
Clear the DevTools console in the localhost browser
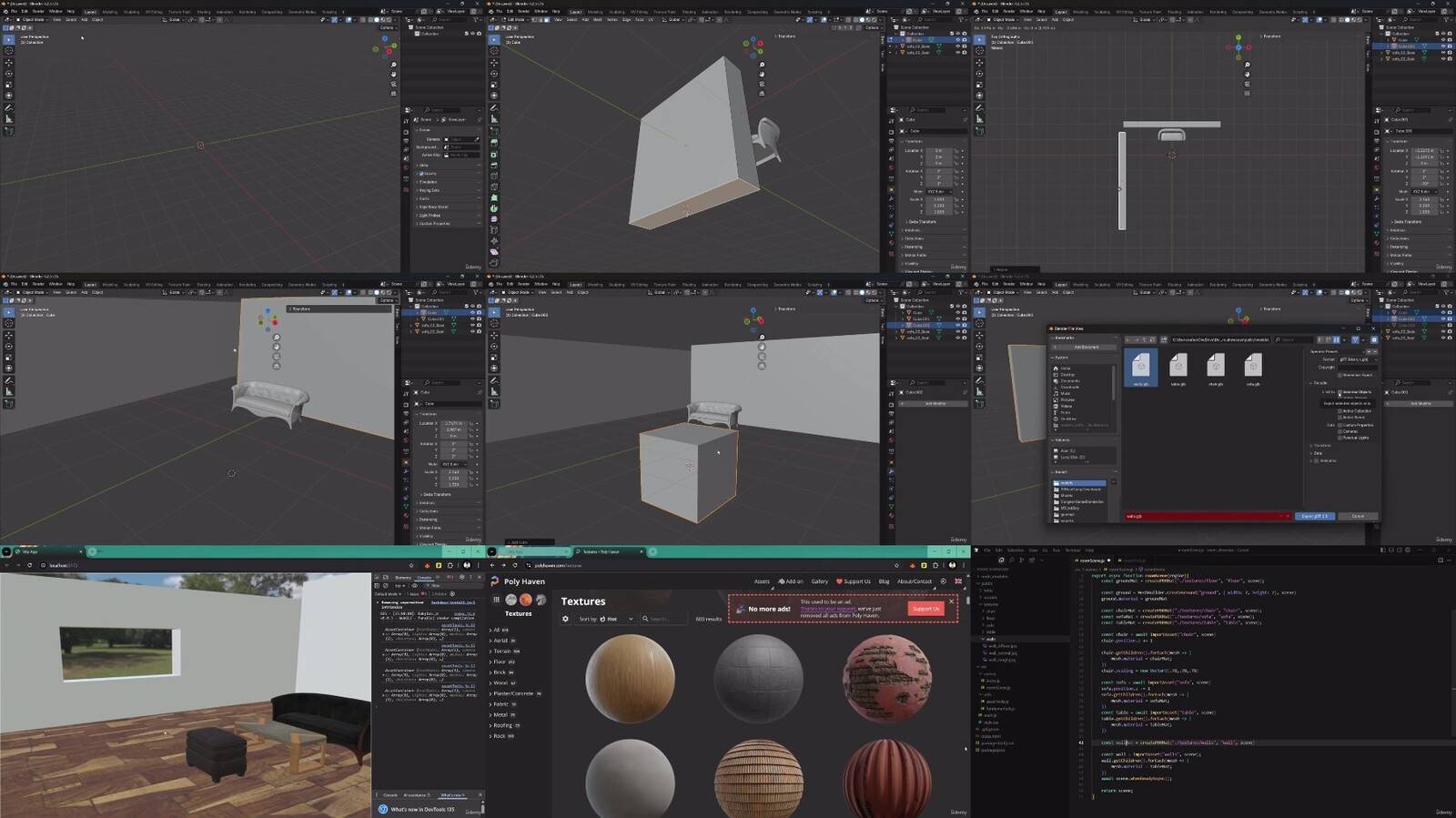(386, 586)
